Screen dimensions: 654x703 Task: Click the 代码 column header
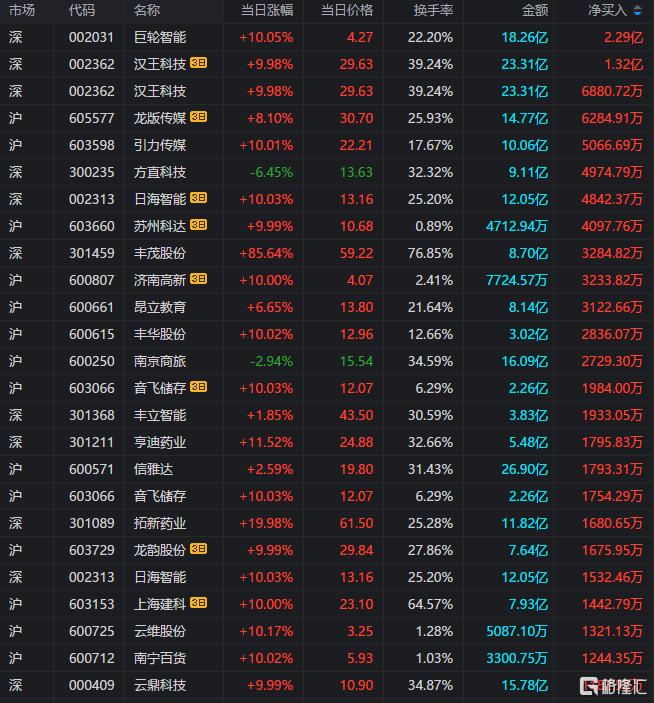tap(82, 10)
